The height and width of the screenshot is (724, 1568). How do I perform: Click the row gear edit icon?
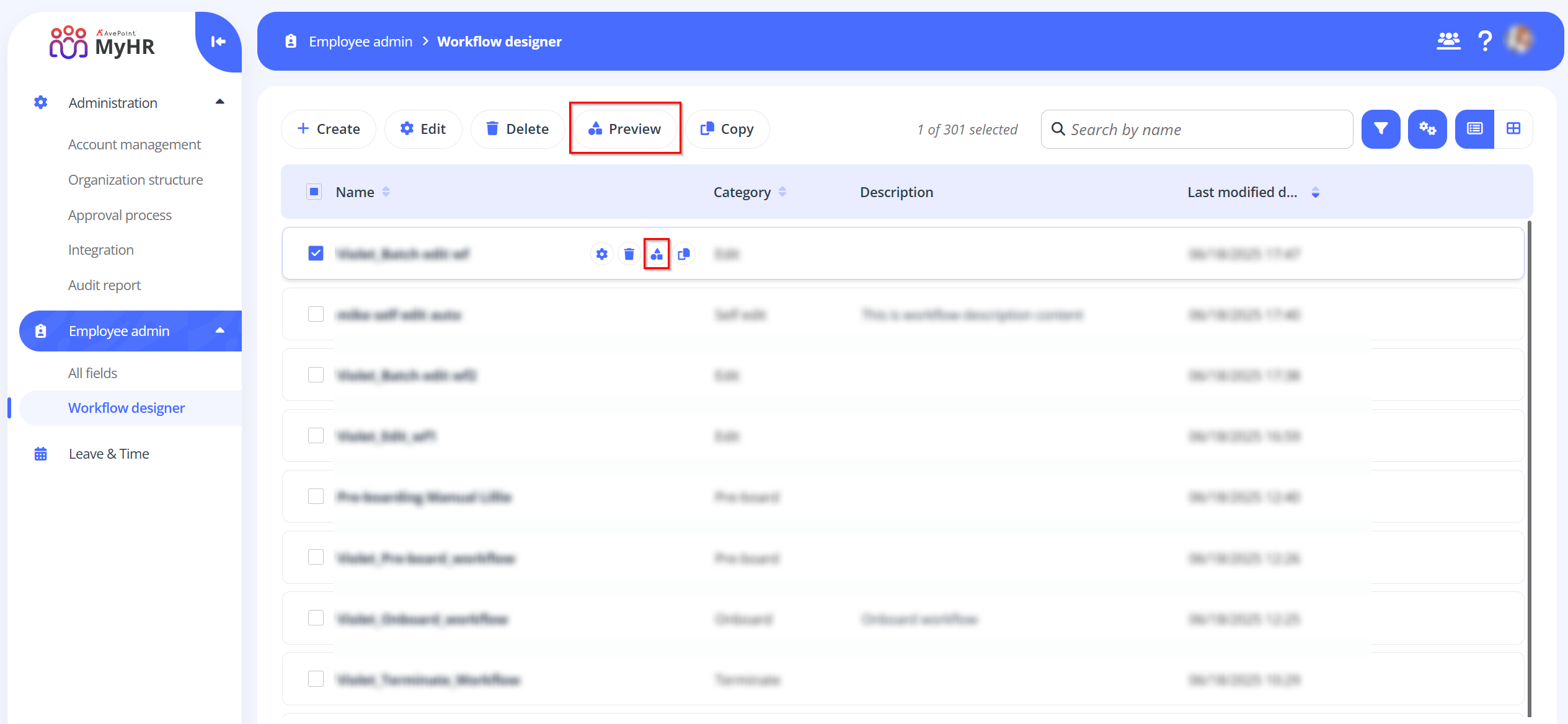point(601,254)
